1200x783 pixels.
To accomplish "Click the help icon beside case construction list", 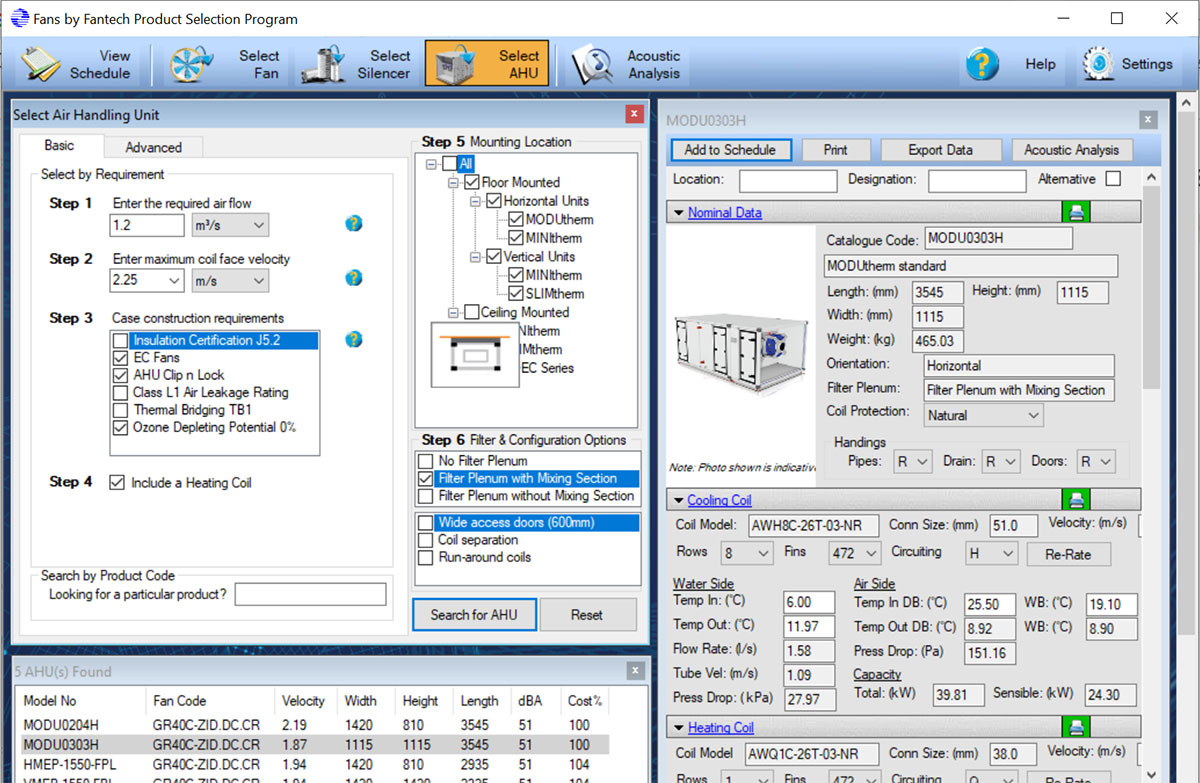I will [353, 340].
